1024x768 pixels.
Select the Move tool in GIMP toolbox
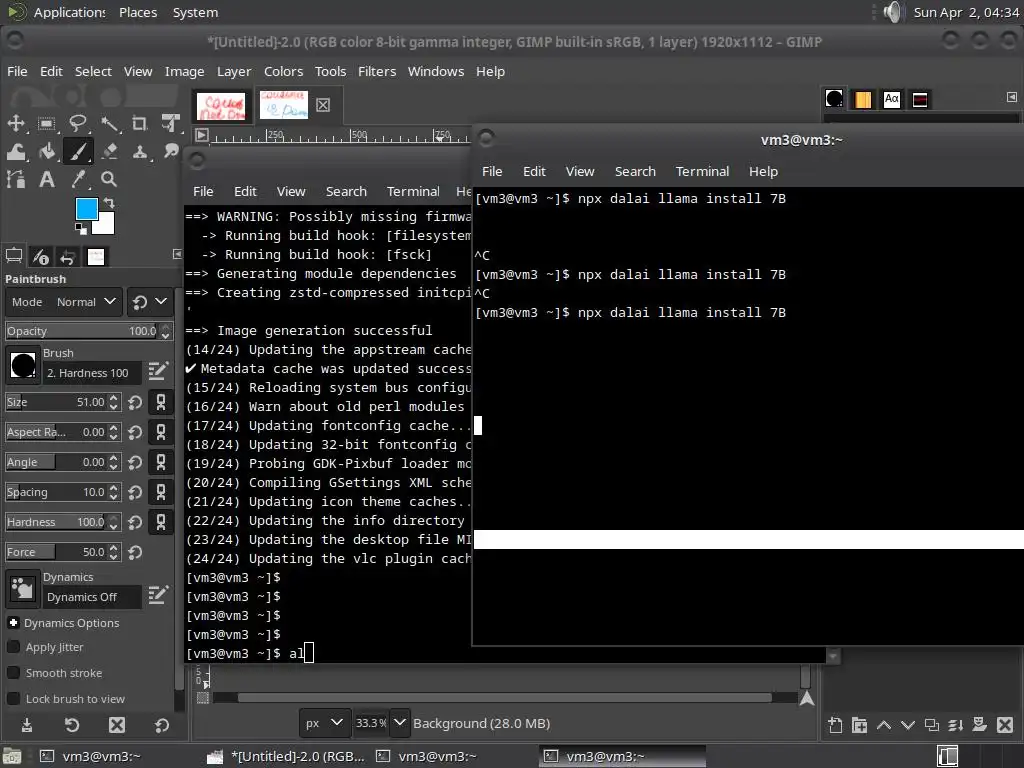(16, 123)
